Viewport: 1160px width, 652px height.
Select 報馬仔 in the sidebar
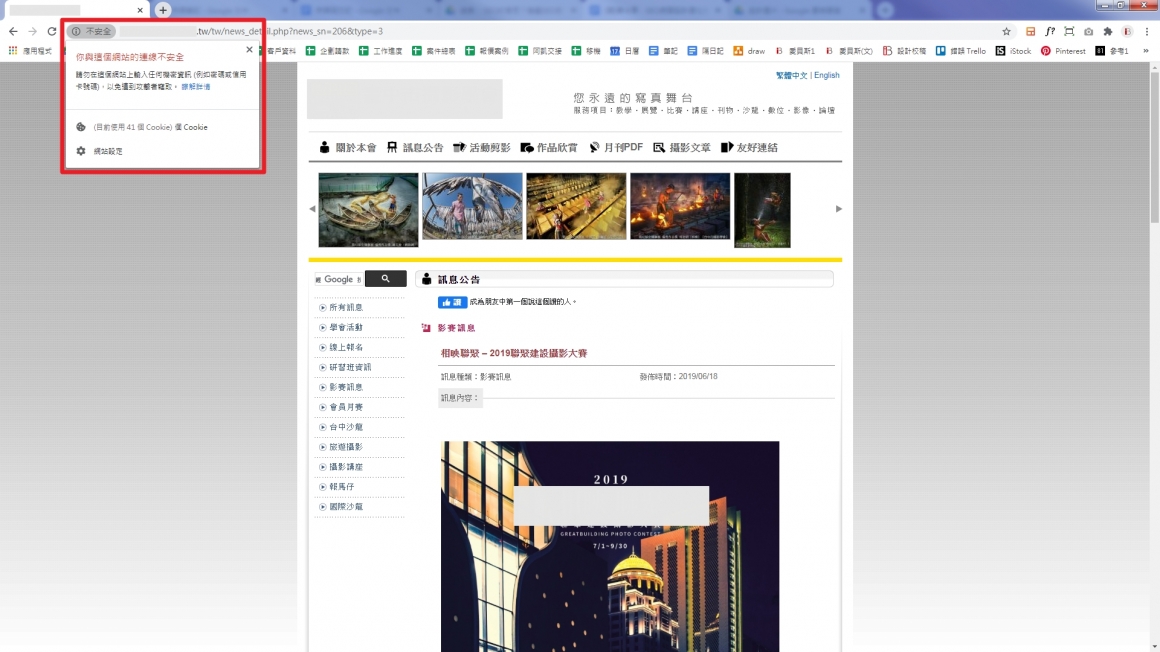click(x=342, y=487)
